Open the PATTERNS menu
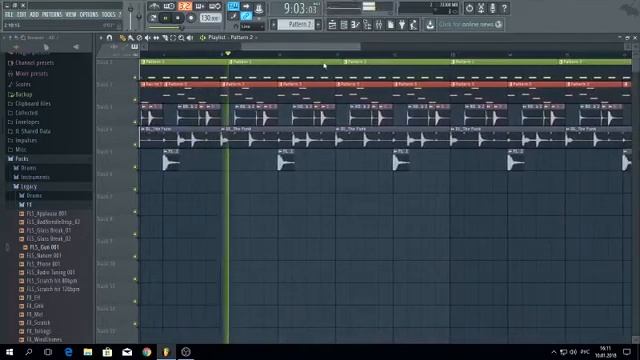The width and height of the screenshot is (640, 360). coord(52,15)
